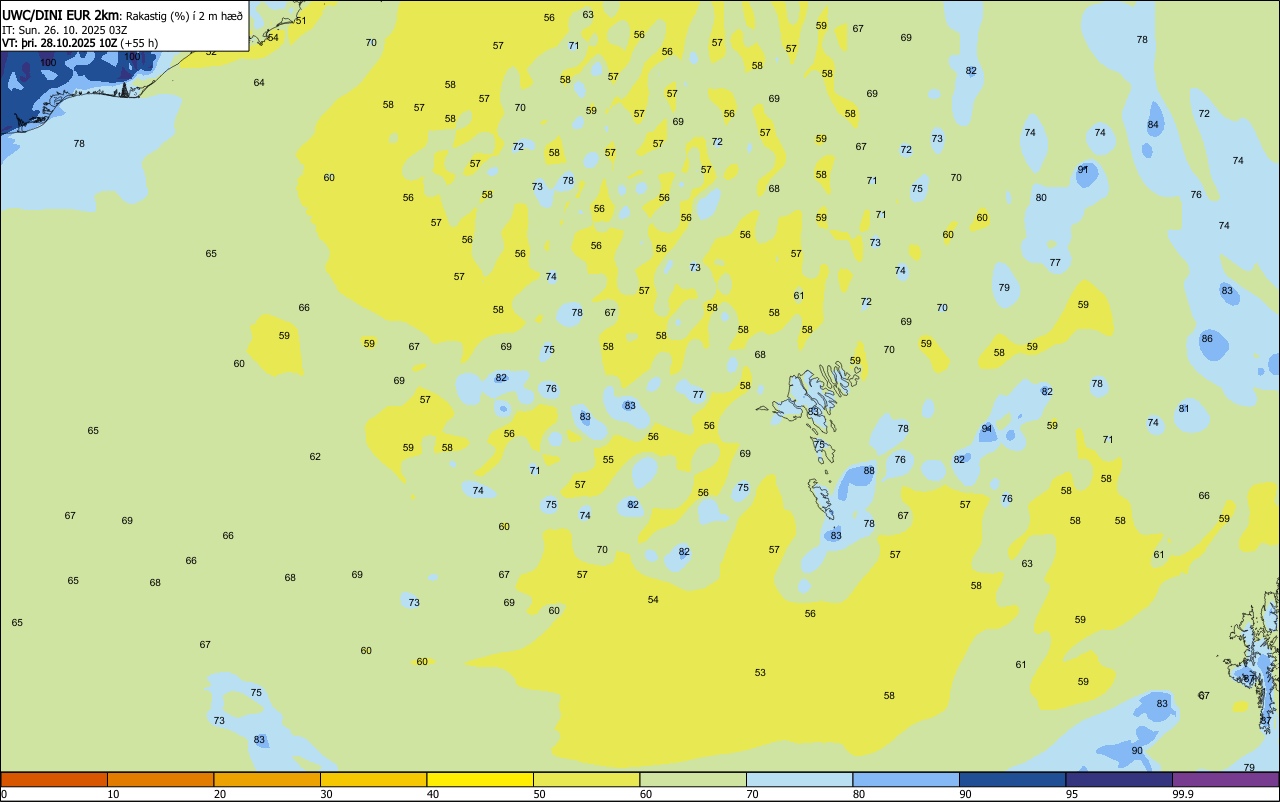Select the humidity value 84 on the map
Image resolution: width=1280 pixels, height=802 pixels.
click(x=1153, y=125)
